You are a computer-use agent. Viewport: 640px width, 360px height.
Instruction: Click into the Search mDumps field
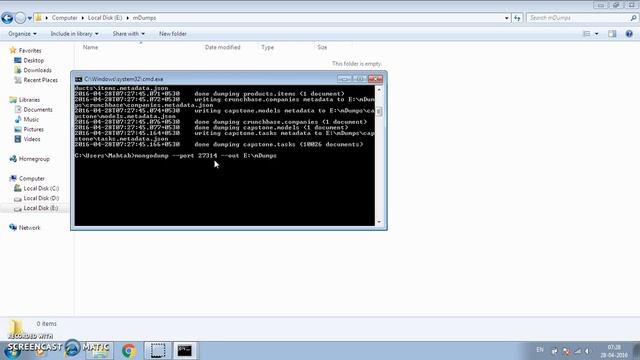click(578, 18)
